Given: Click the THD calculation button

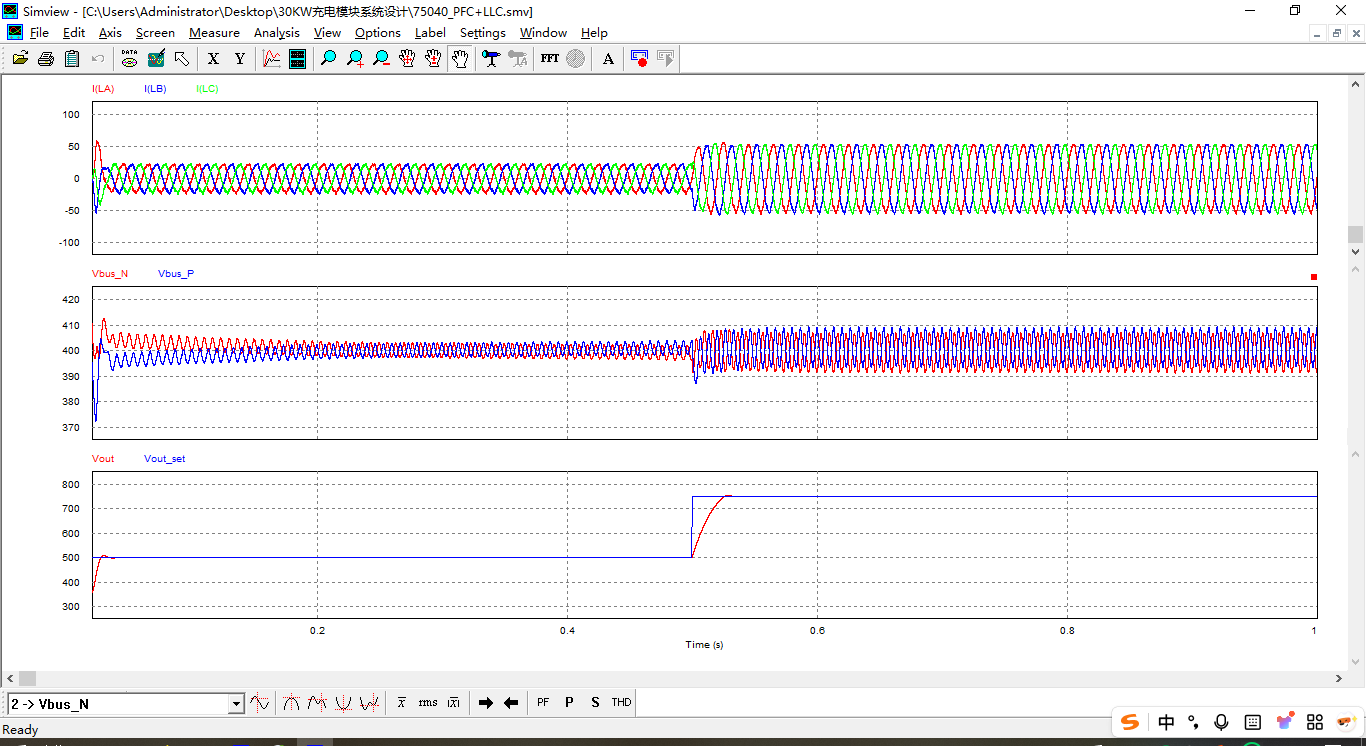Looking at the screenshot, I should pos(621,703).
